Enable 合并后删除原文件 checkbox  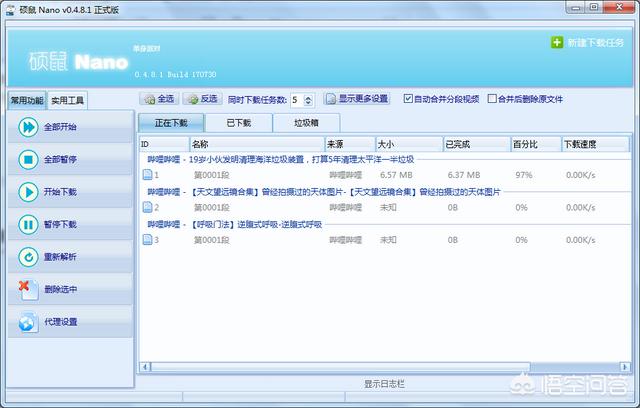(492, 99)
